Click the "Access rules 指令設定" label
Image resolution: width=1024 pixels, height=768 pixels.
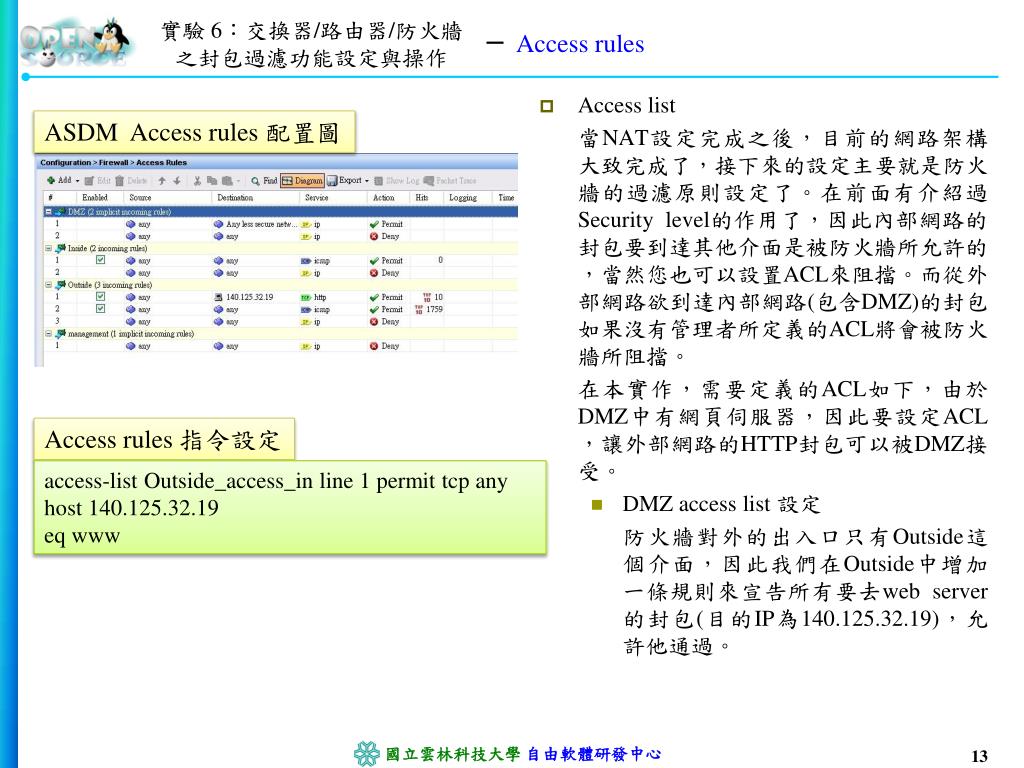(164, 440)
